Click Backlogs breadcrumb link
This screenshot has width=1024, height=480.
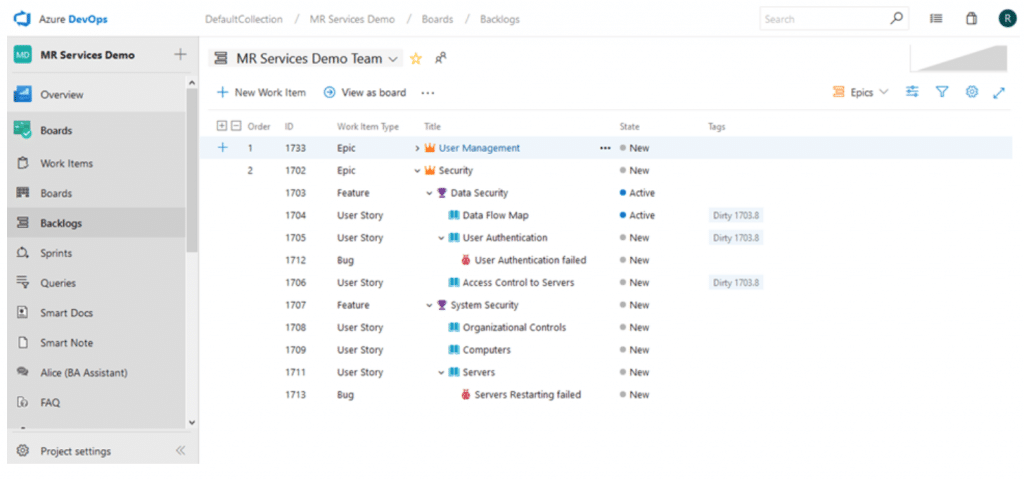(500, 19)
